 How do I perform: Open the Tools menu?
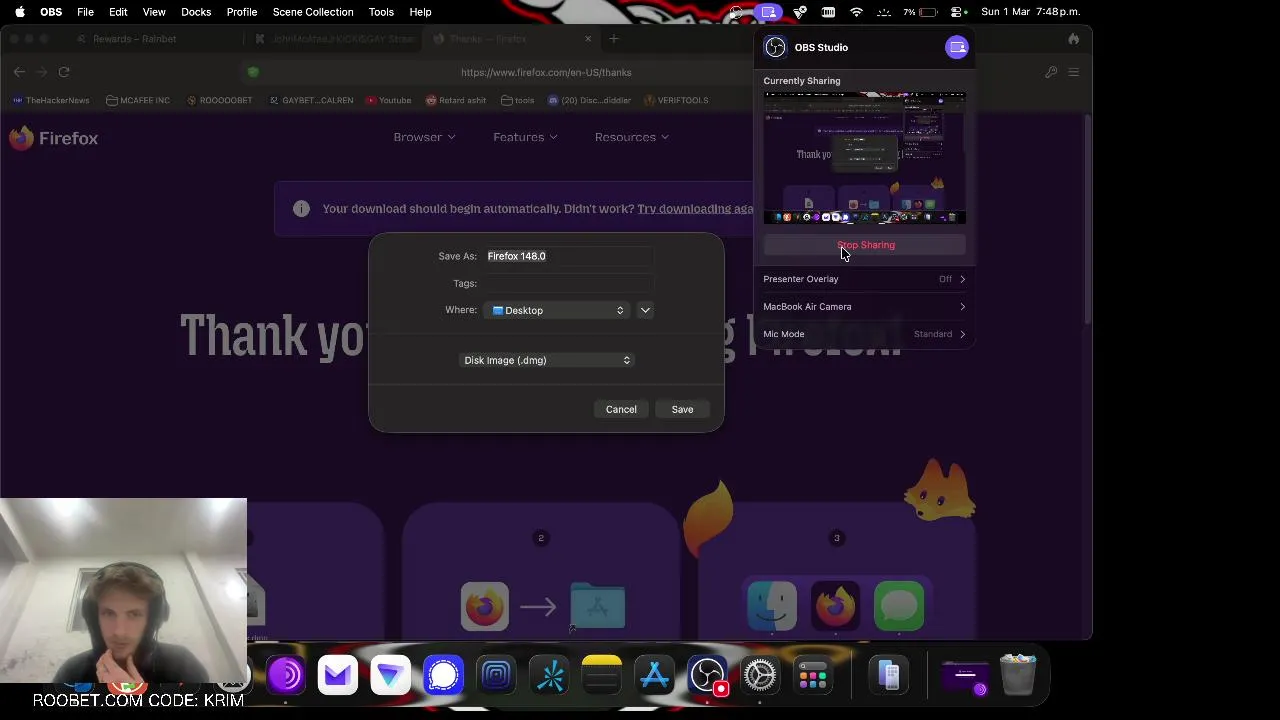point(381,12)
